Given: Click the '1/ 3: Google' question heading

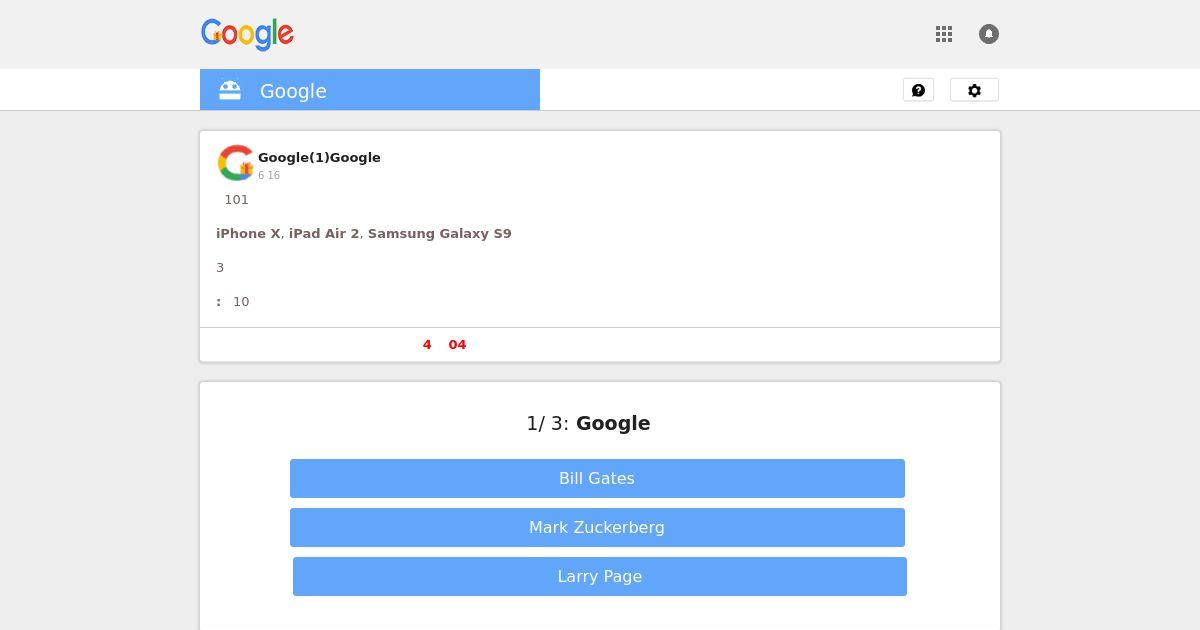Looking at the screenshot, I should [588, 423].
